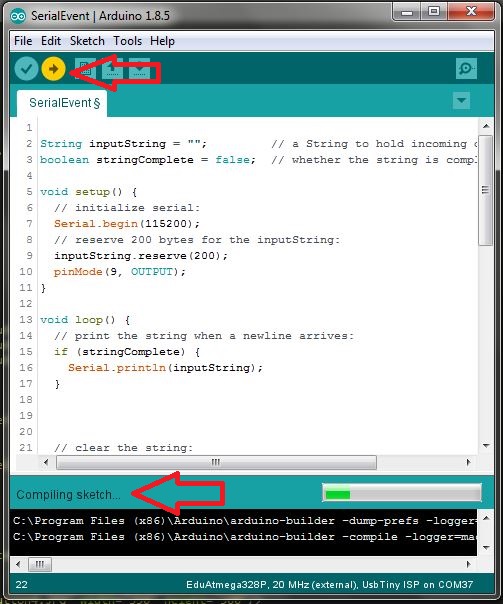This screenshot has width=503, height=604.
Task: Click the 'Serial.println(inputString);' line
Action: [x=165, y=368]
